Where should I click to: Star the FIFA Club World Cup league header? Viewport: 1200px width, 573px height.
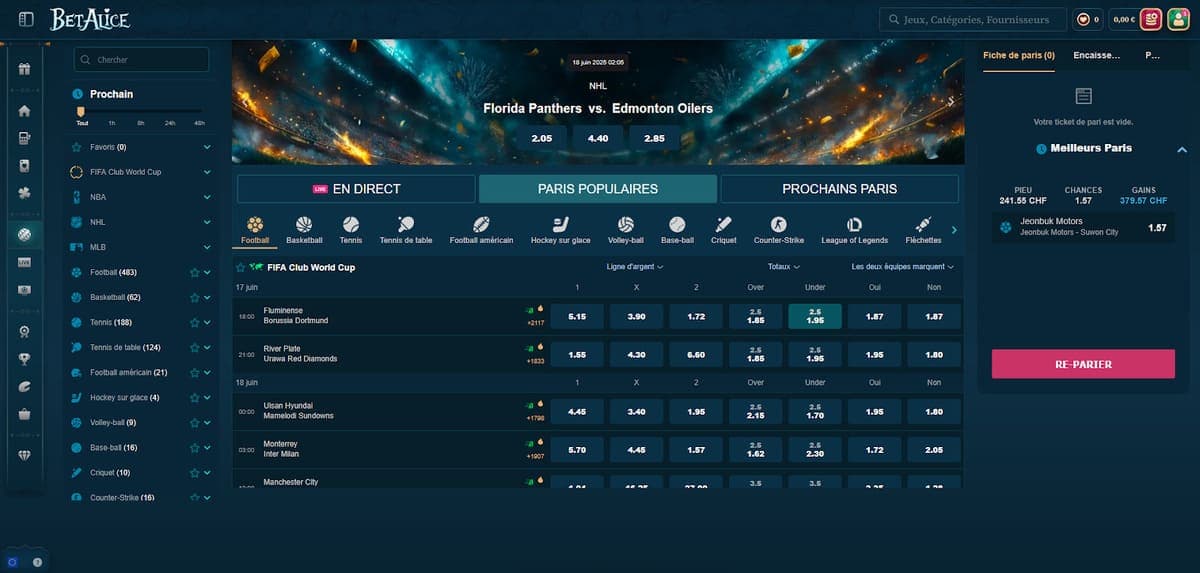coord(240,267)
